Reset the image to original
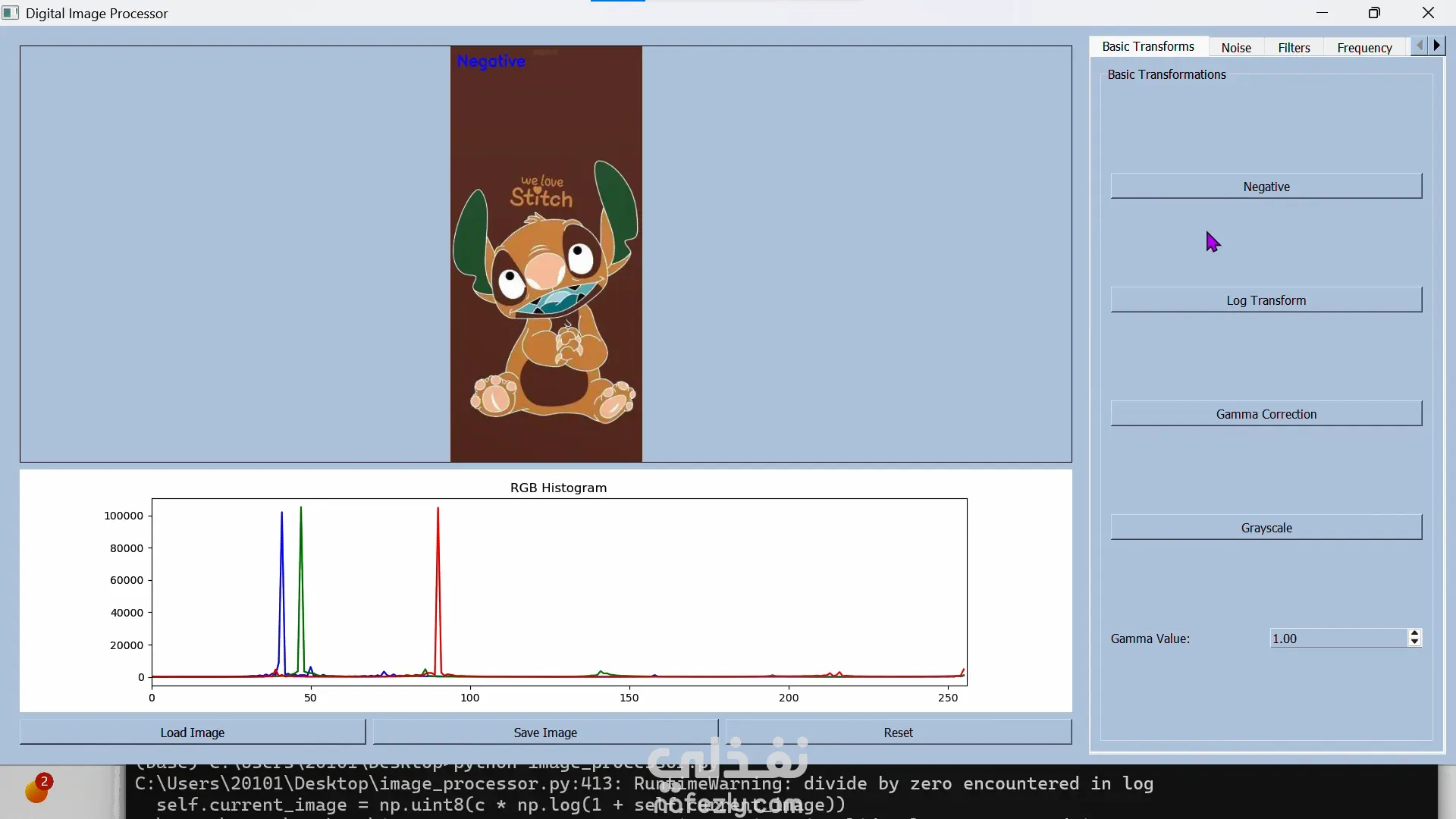Image resolution: width=1456 pixels, height=819 pixels. point(898,733)
